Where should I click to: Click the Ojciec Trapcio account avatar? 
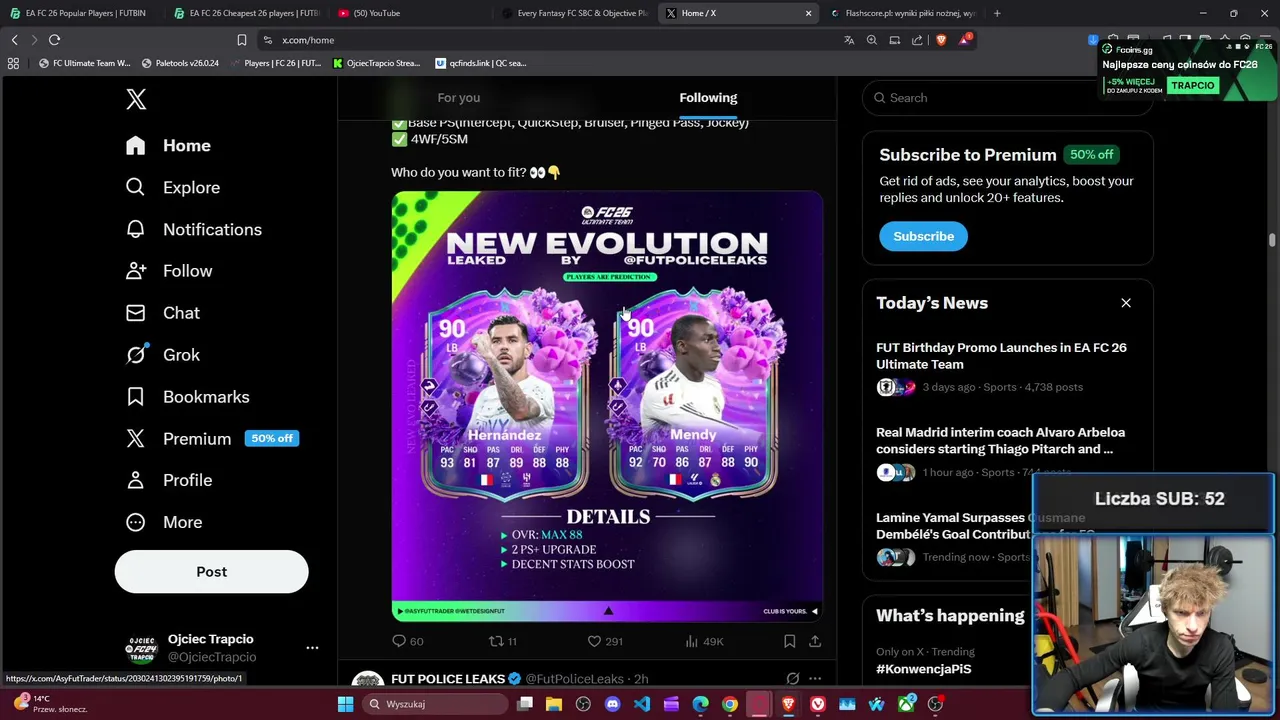[x=140, y=648]
